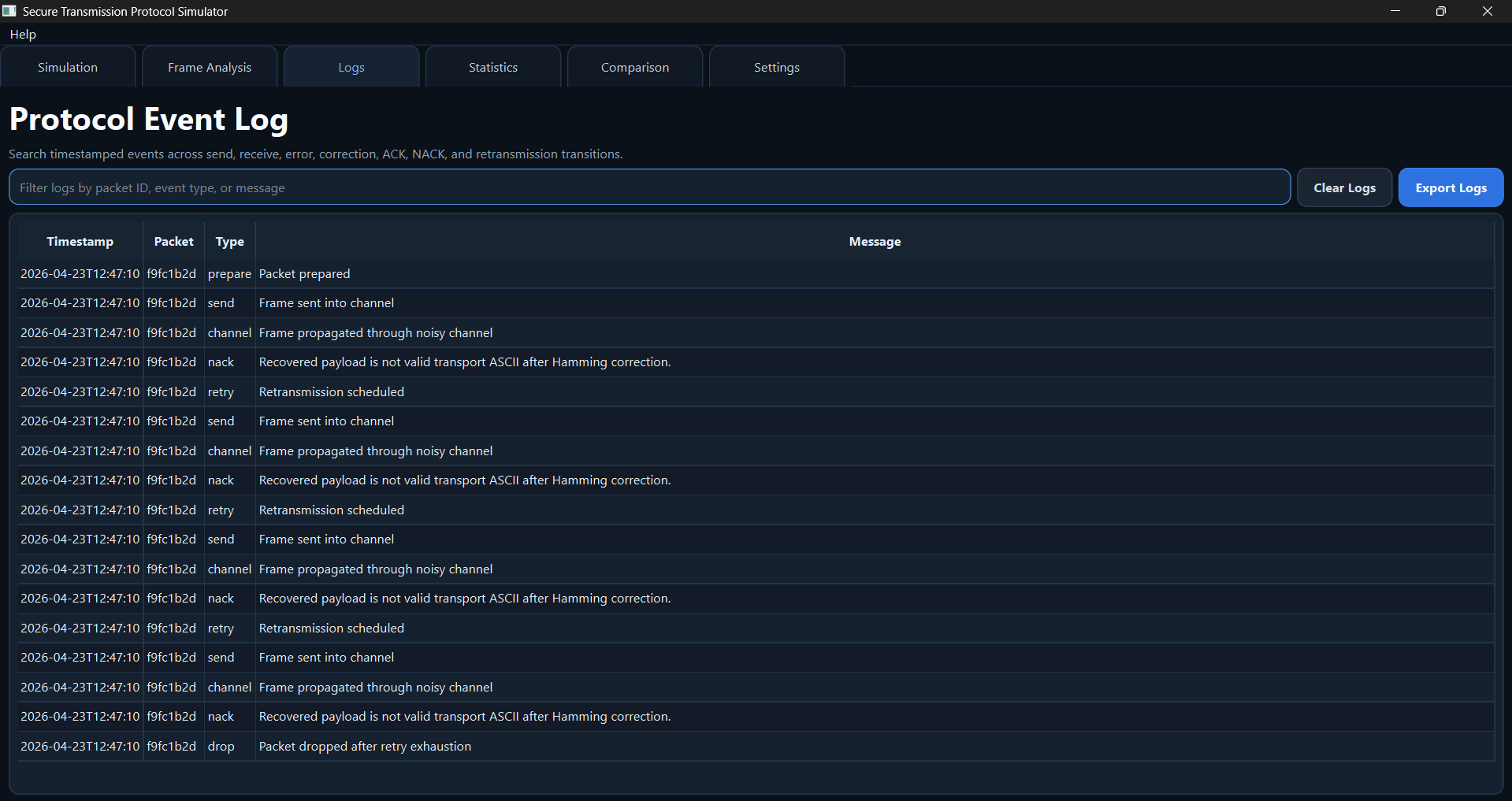1512x801 pixels.
Task: Click the Packet column header
Action: coord(174,242)
